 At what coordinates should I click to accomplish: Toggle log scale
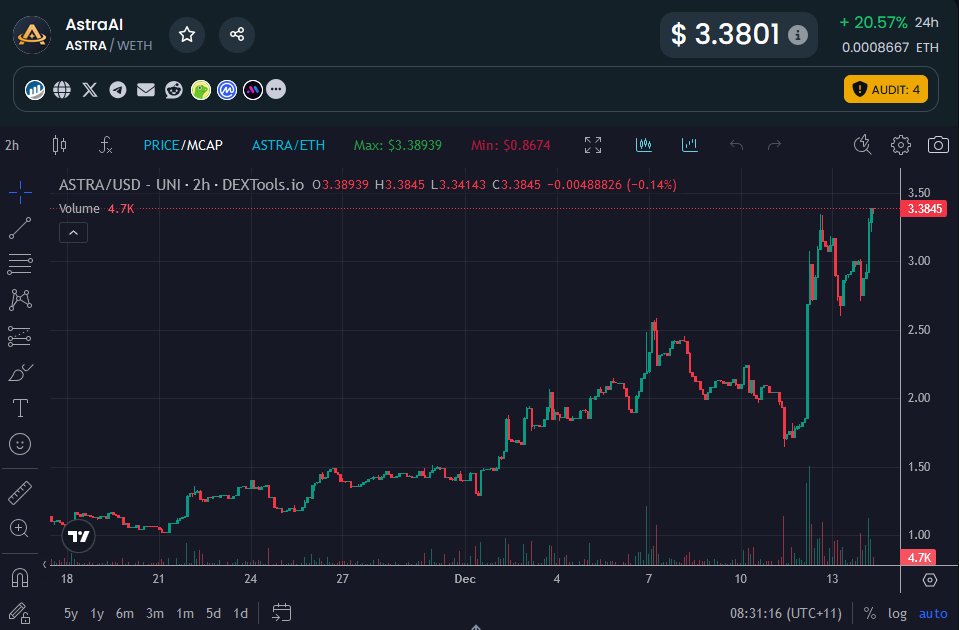[897, 613]
